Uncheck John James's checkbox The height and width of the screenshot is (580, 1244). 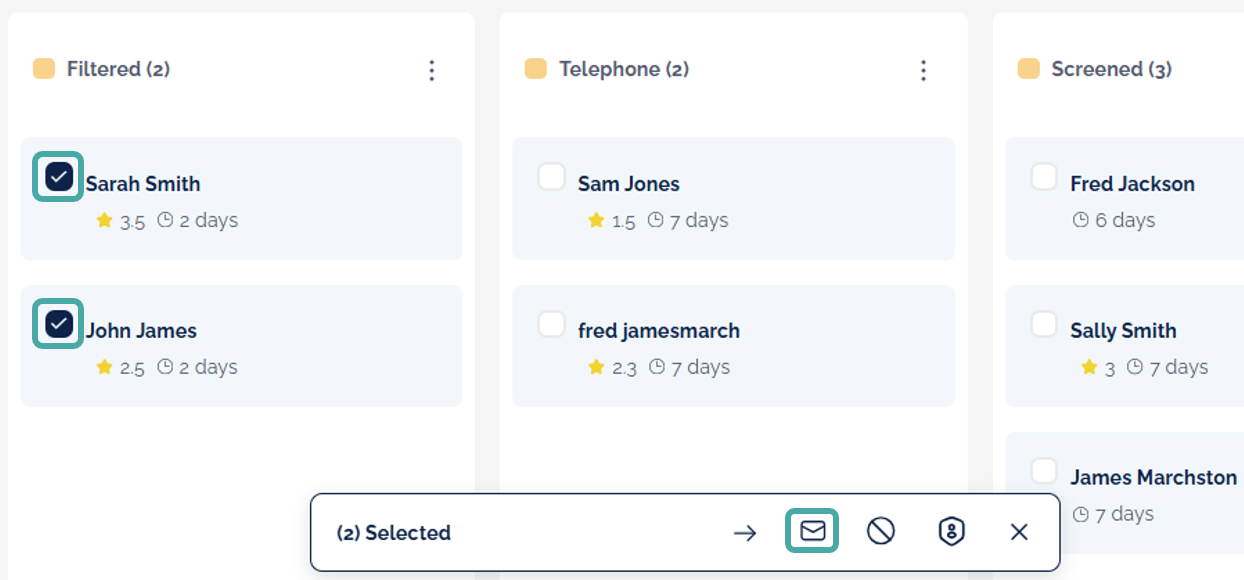point(59,324)
